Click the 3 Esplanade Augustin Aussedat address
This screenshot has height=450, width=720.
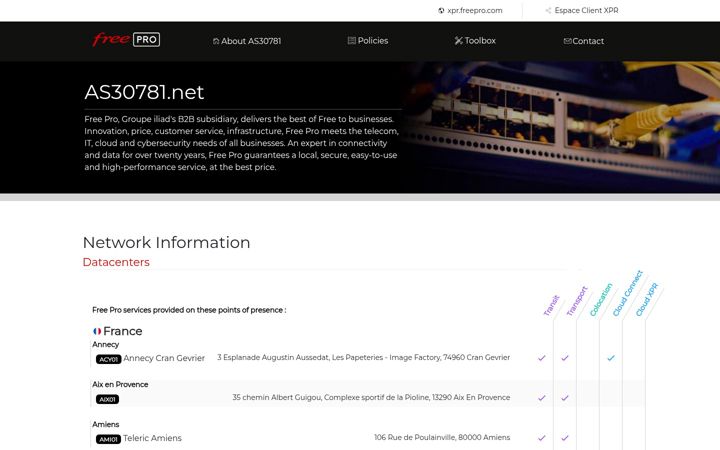(364, 357)
